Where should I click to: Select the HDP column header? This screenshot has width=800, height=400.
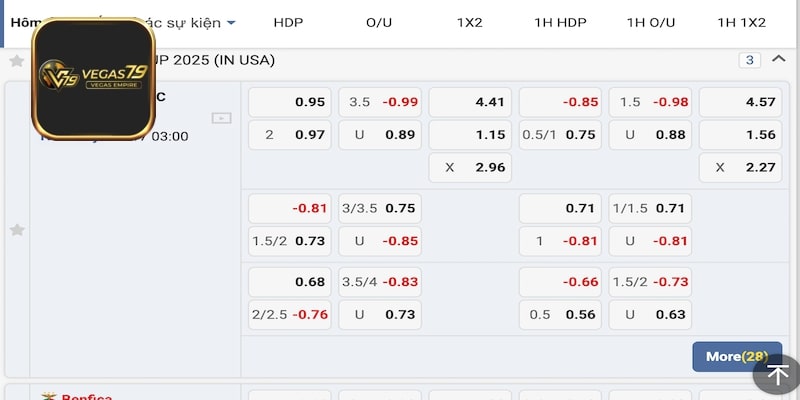(288, 22)
